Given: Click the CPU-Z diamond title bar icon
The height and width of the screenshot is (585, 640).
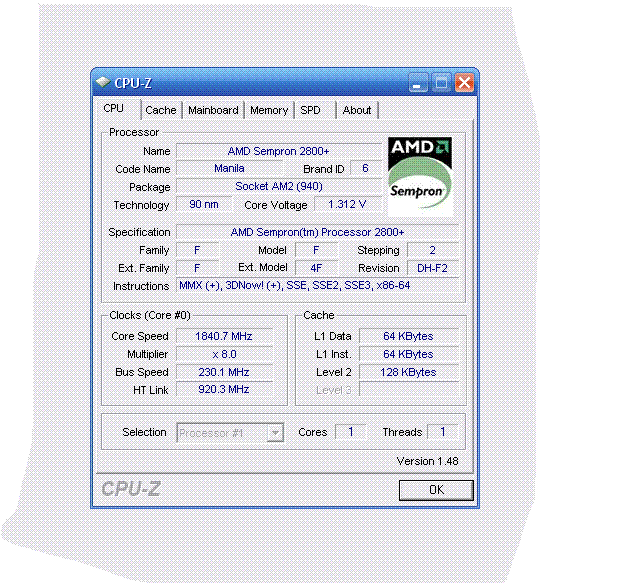Looking at the screenshot, I should click(103, 83).
